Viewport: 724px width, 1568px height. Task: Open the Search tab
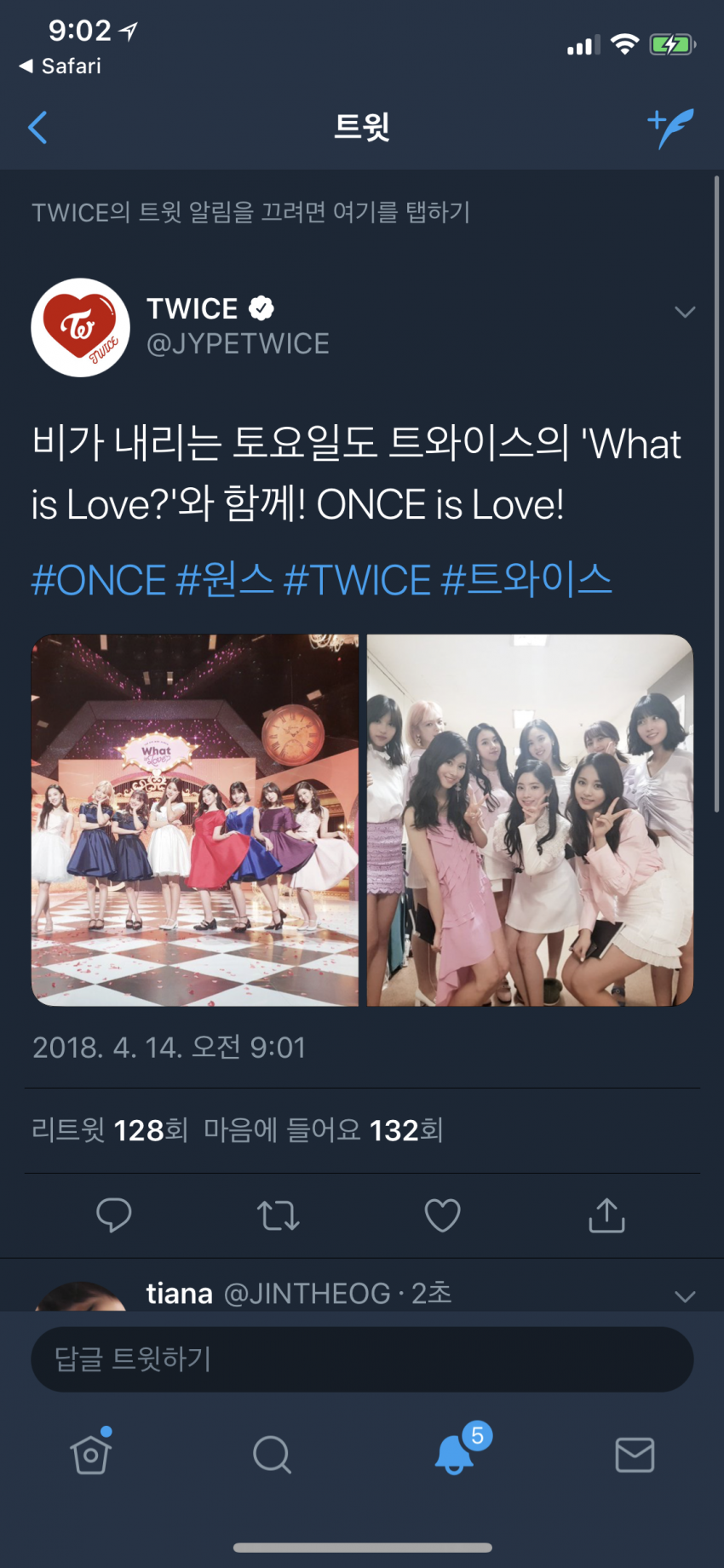point(273,1454)
